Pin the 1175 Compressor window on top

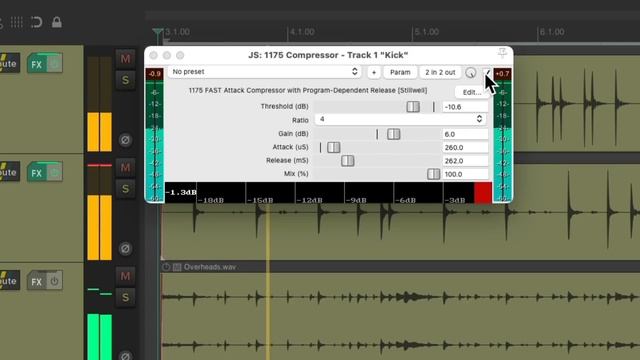(502, 53)
